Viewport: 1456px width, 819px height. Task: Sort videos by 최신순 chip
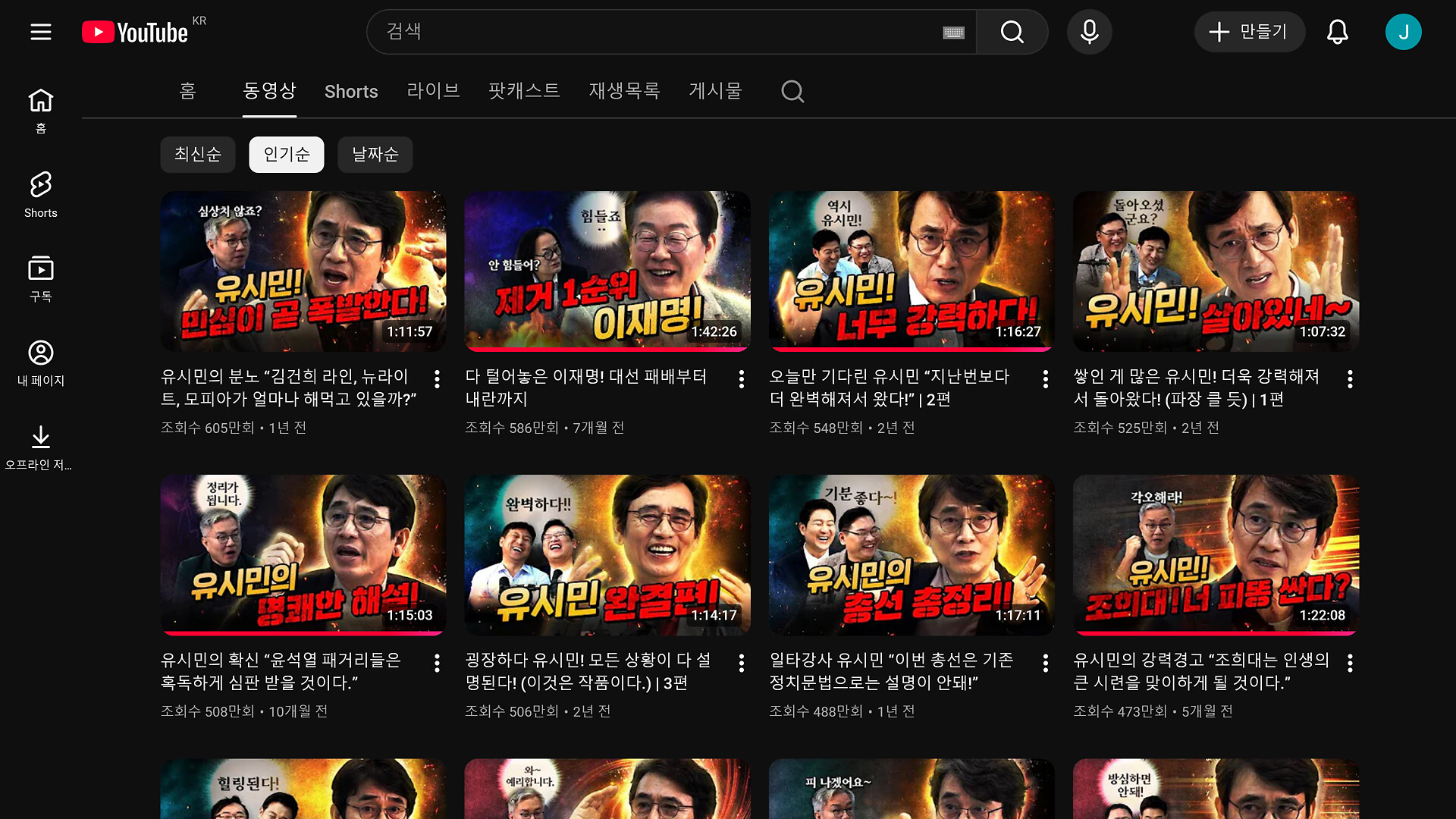tap(197, 155)
